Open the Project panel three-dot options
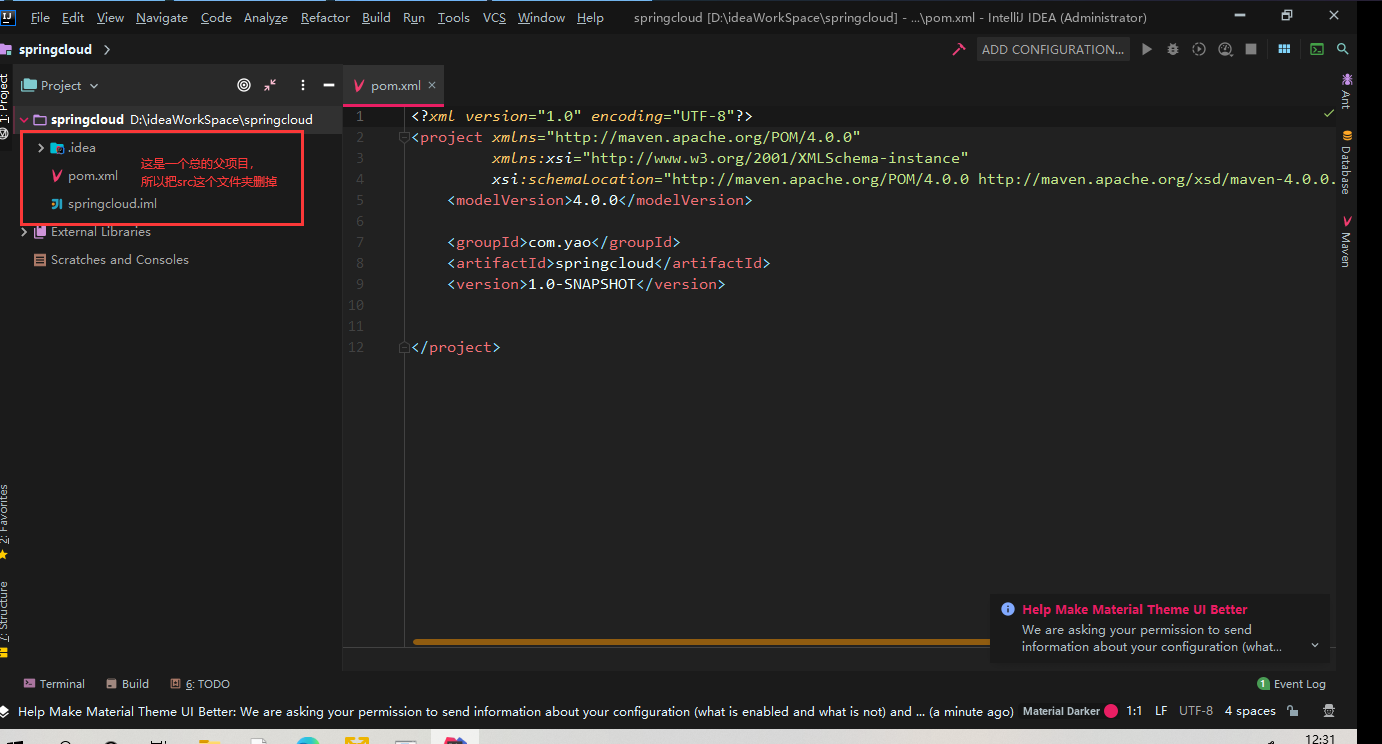This screenshot has width=1382, height=744. [x=302, y=86]
